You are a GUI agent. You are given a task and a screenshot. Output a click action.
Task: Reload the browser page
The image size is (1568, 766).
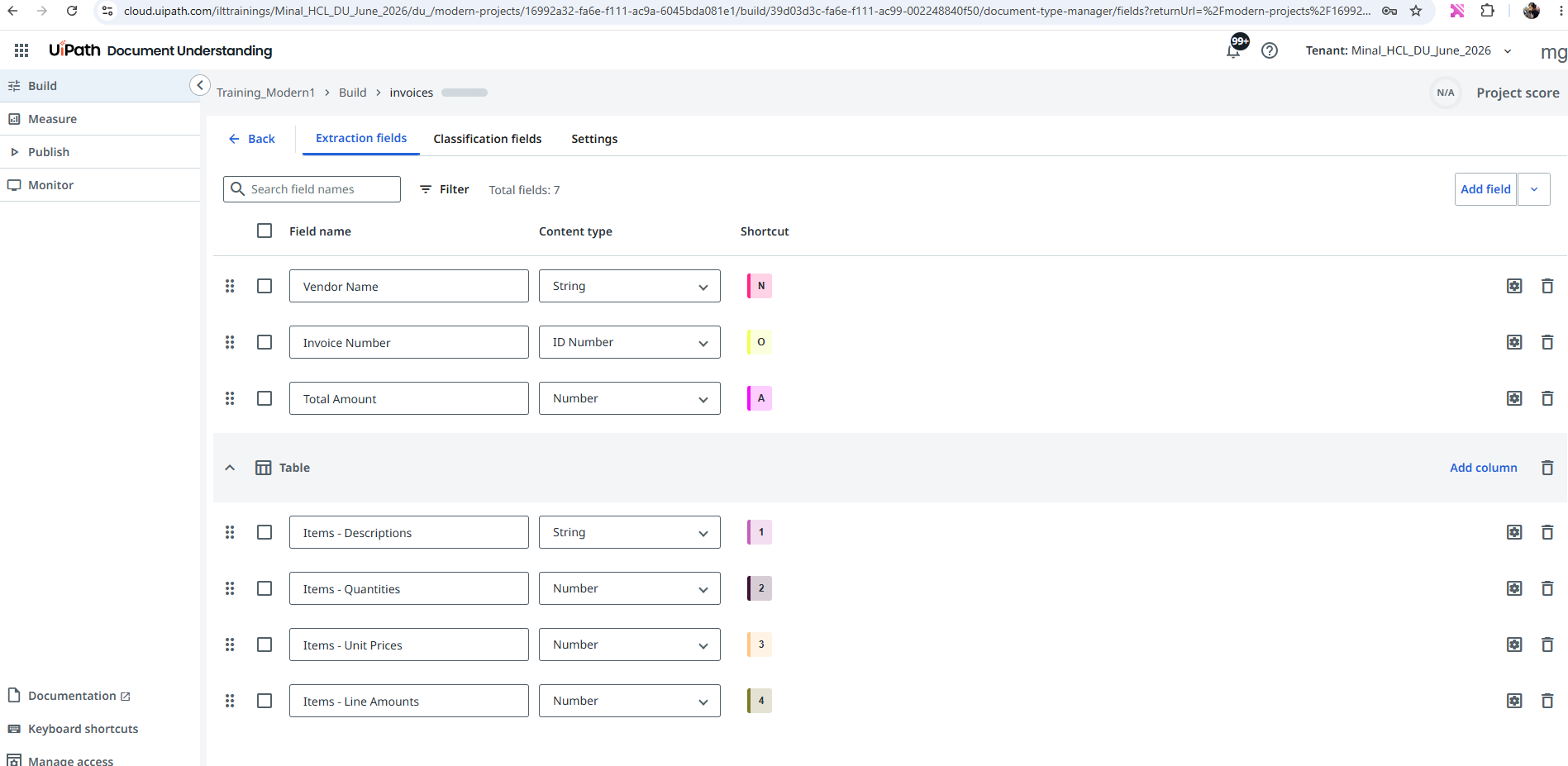[x=72, y=11]
